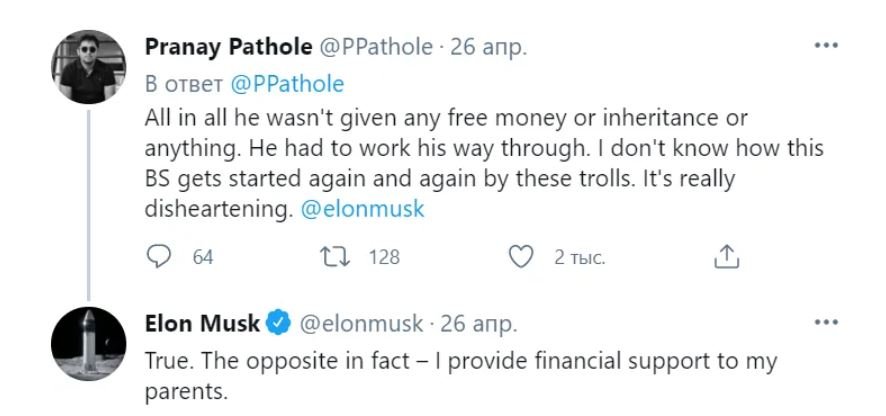Screen dimensions: 886x416
Task: Retweet Pranay Pathole's tweet
Action: (335, 257)
